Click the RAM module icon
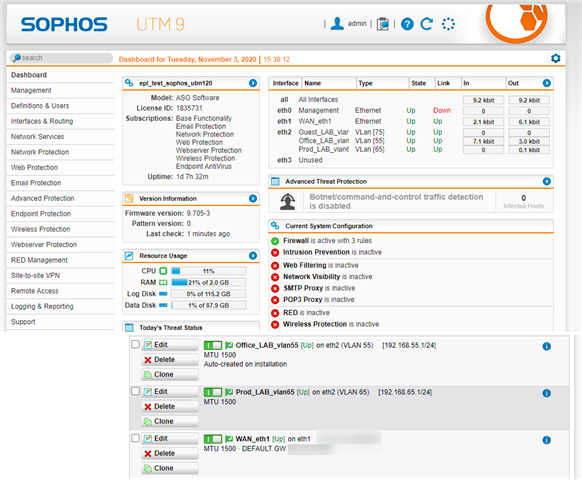 [x=163, y=283]
